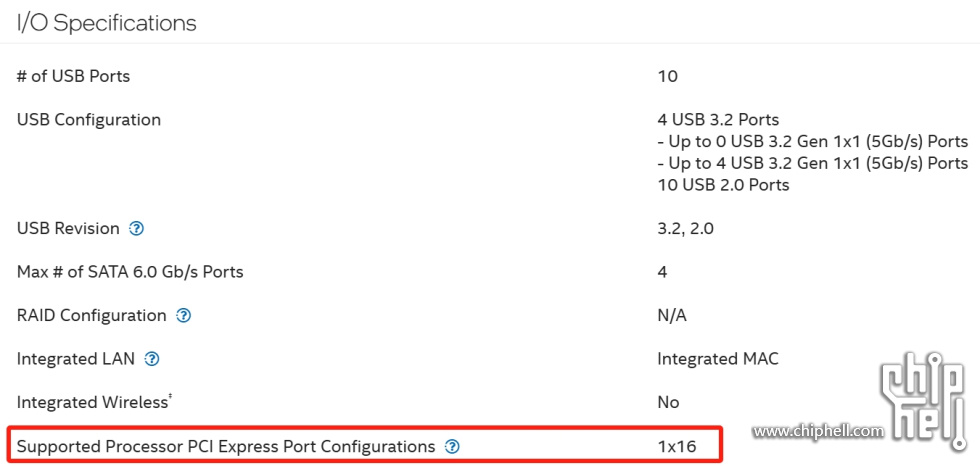This screenshot has width=980, height=466.
Task: Click the www.chiphell.com watermark text
Action: pos(818,430)
